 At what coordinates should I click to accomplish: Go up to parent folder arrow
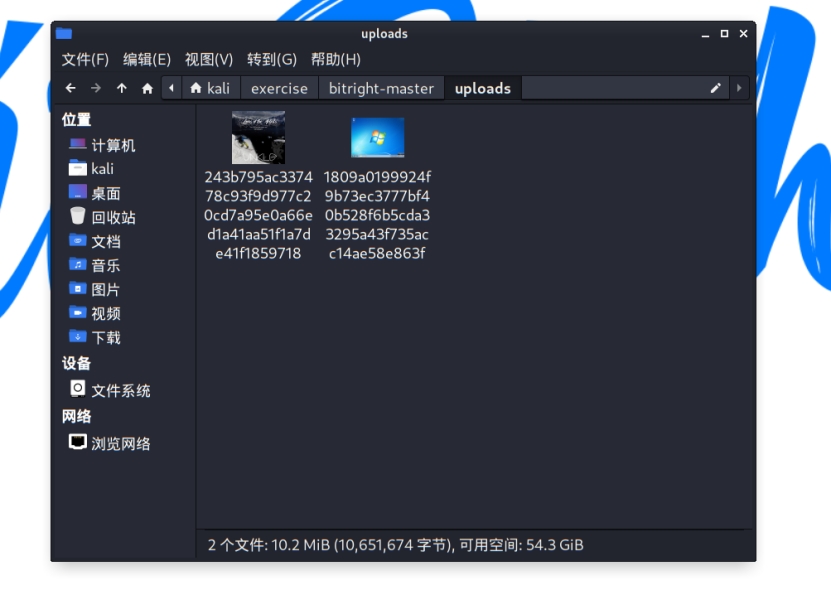[x=122, y=88]
